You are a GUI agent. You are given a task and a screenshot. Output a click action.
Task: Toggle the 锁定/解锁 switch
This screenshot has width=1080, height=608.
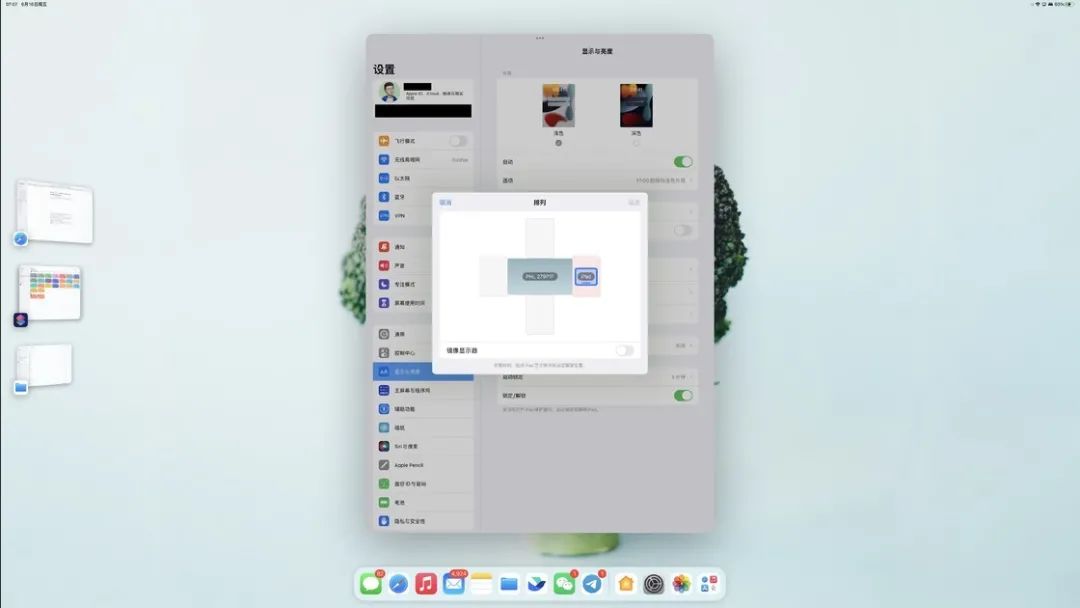pos(683,395)
